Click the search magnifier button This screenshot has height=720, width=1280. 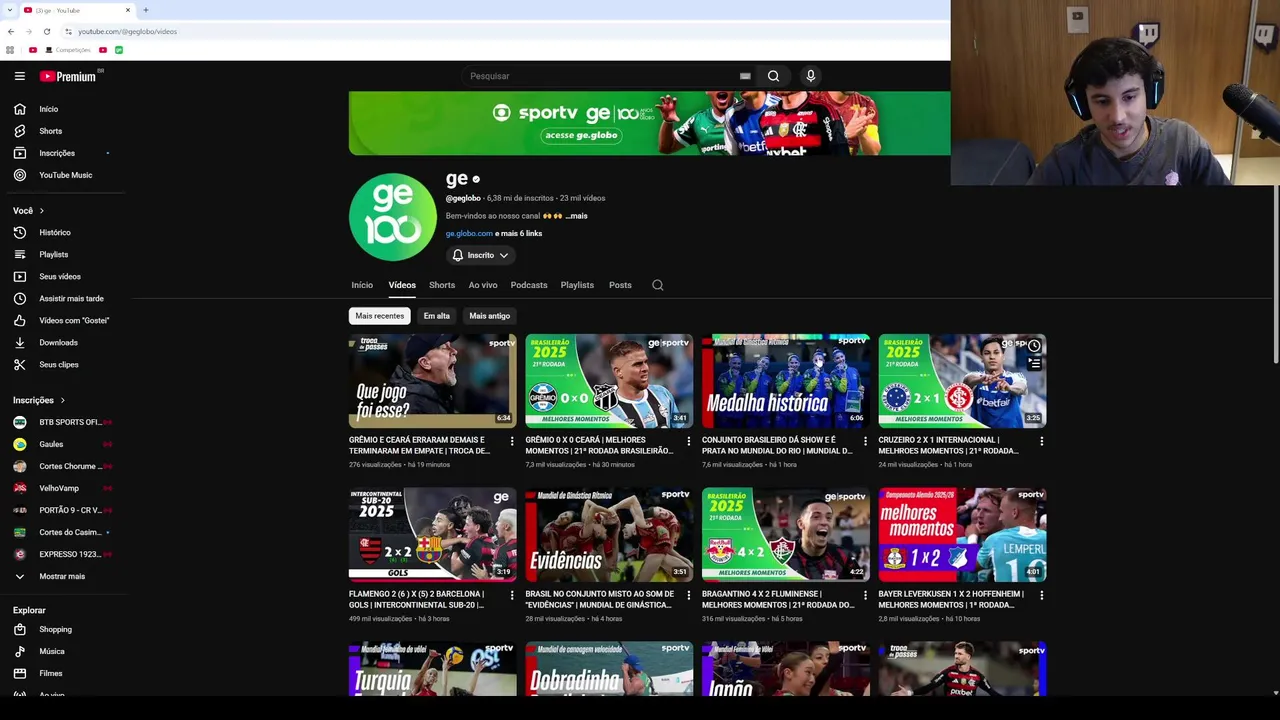773,76
